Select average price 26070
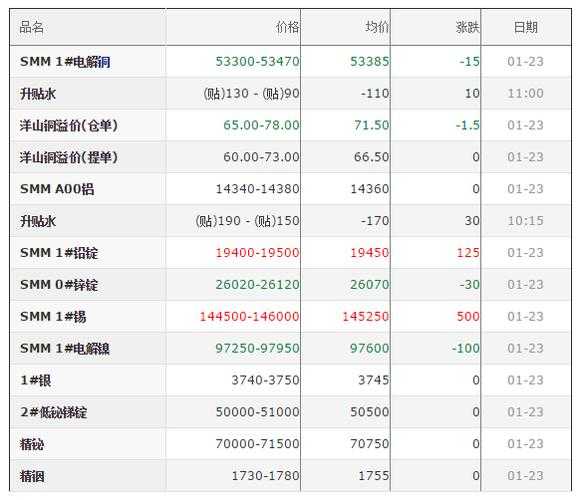582x500 pixels. (370, 285)
